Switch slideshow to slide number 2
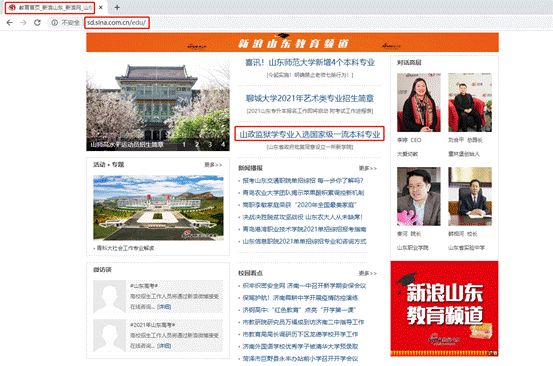The image size is (553, 366). tap(197, 144)
